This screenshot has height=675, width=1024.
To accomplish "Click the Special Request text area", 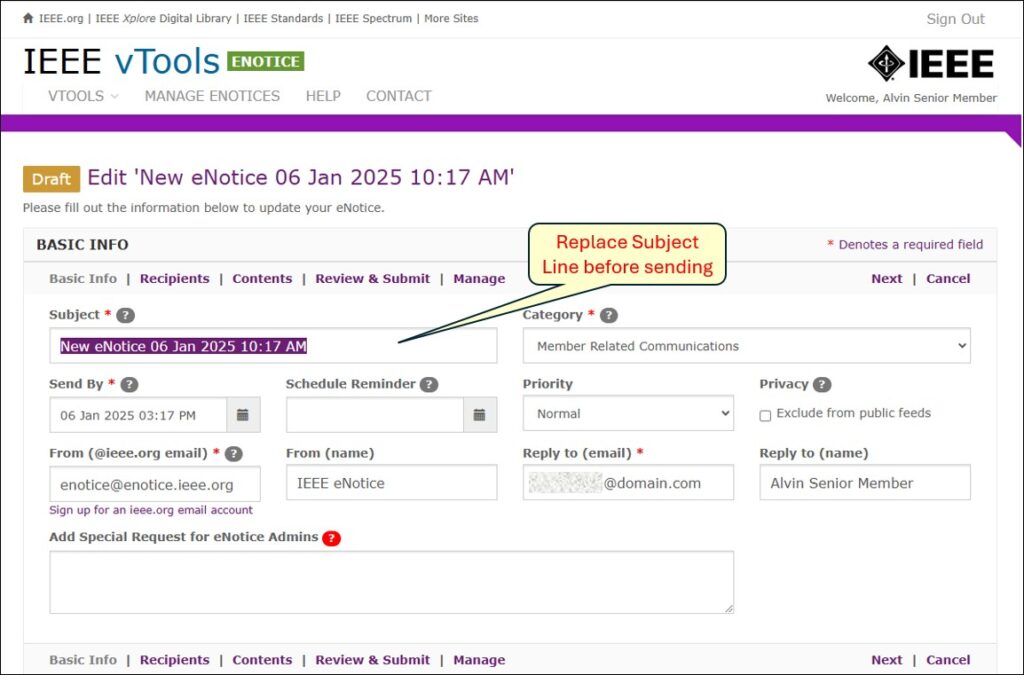I will click(391, 582).
